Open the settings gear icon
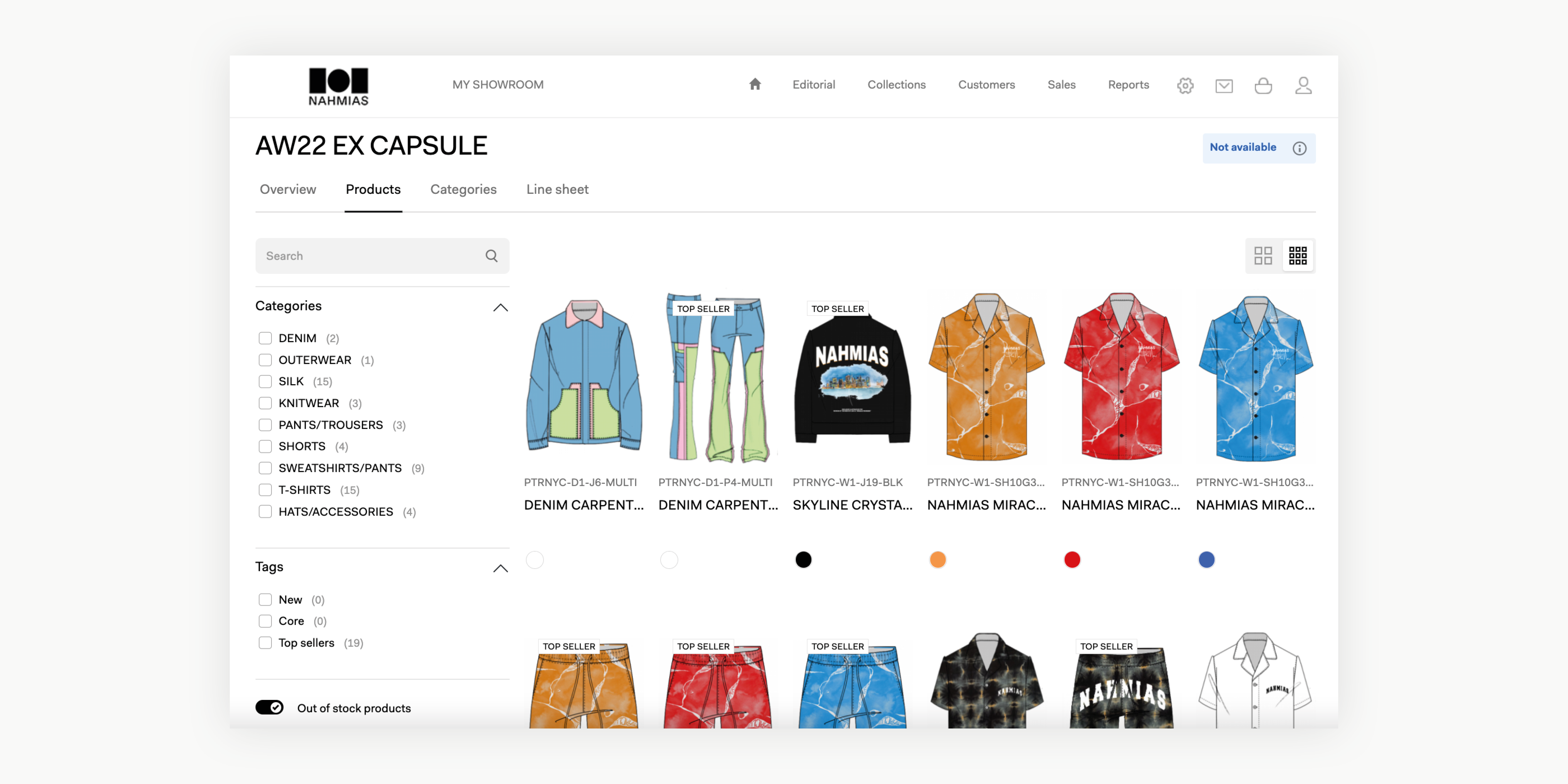This screenshot has height=784, width=1568. click(1184, 85)
